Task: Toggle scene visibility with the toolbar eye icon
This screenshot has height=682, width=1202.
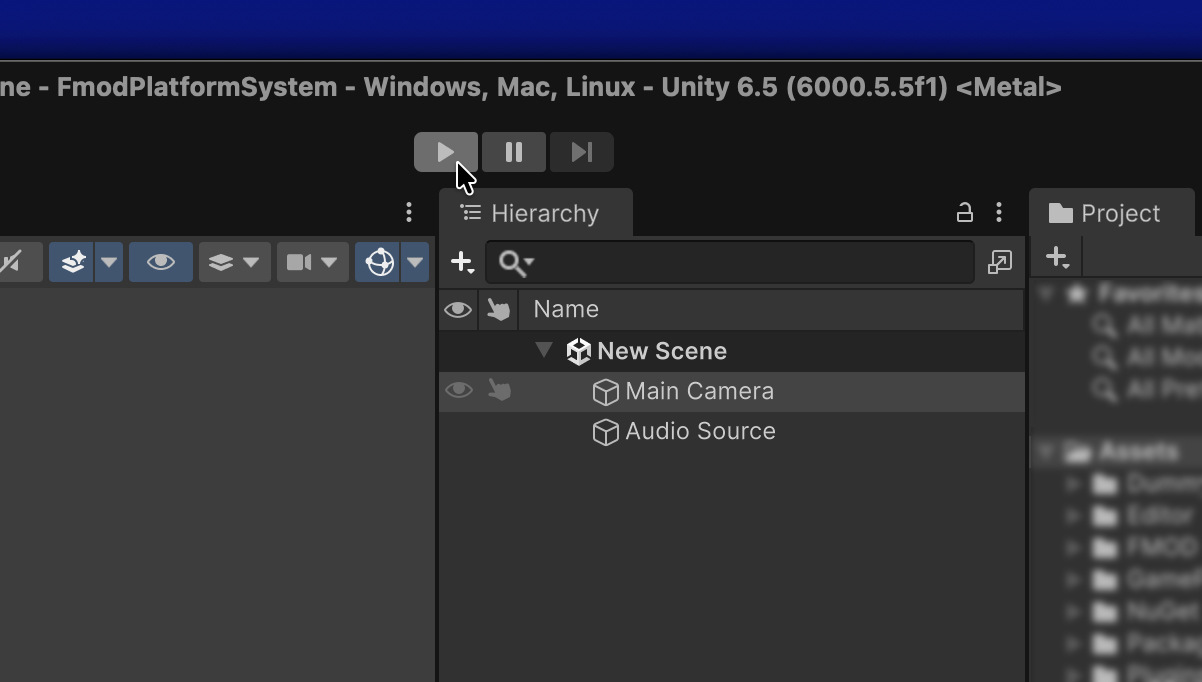Action: 161,262
